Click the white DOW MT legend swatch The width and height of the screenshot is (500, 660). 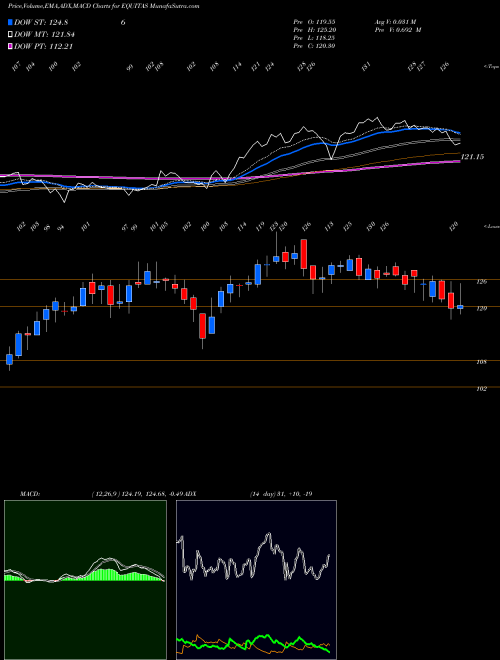(11, 35)
